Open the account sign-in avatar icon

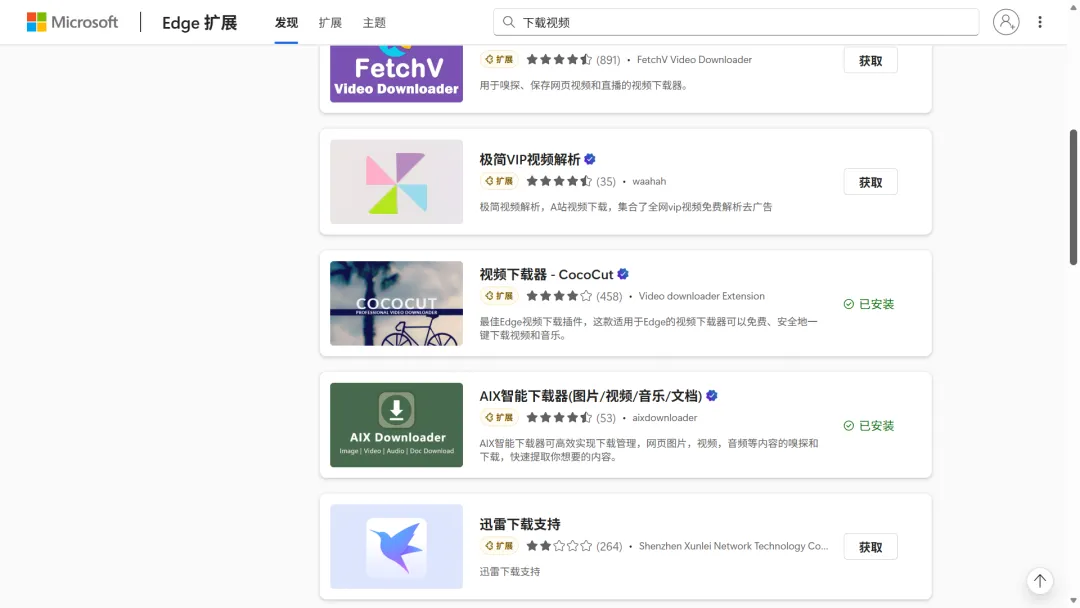1006,22
